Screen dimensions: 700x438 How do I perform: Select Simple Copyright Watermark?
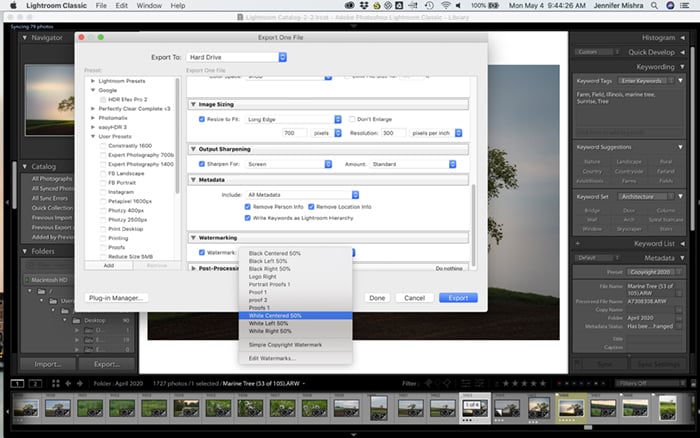296,345
